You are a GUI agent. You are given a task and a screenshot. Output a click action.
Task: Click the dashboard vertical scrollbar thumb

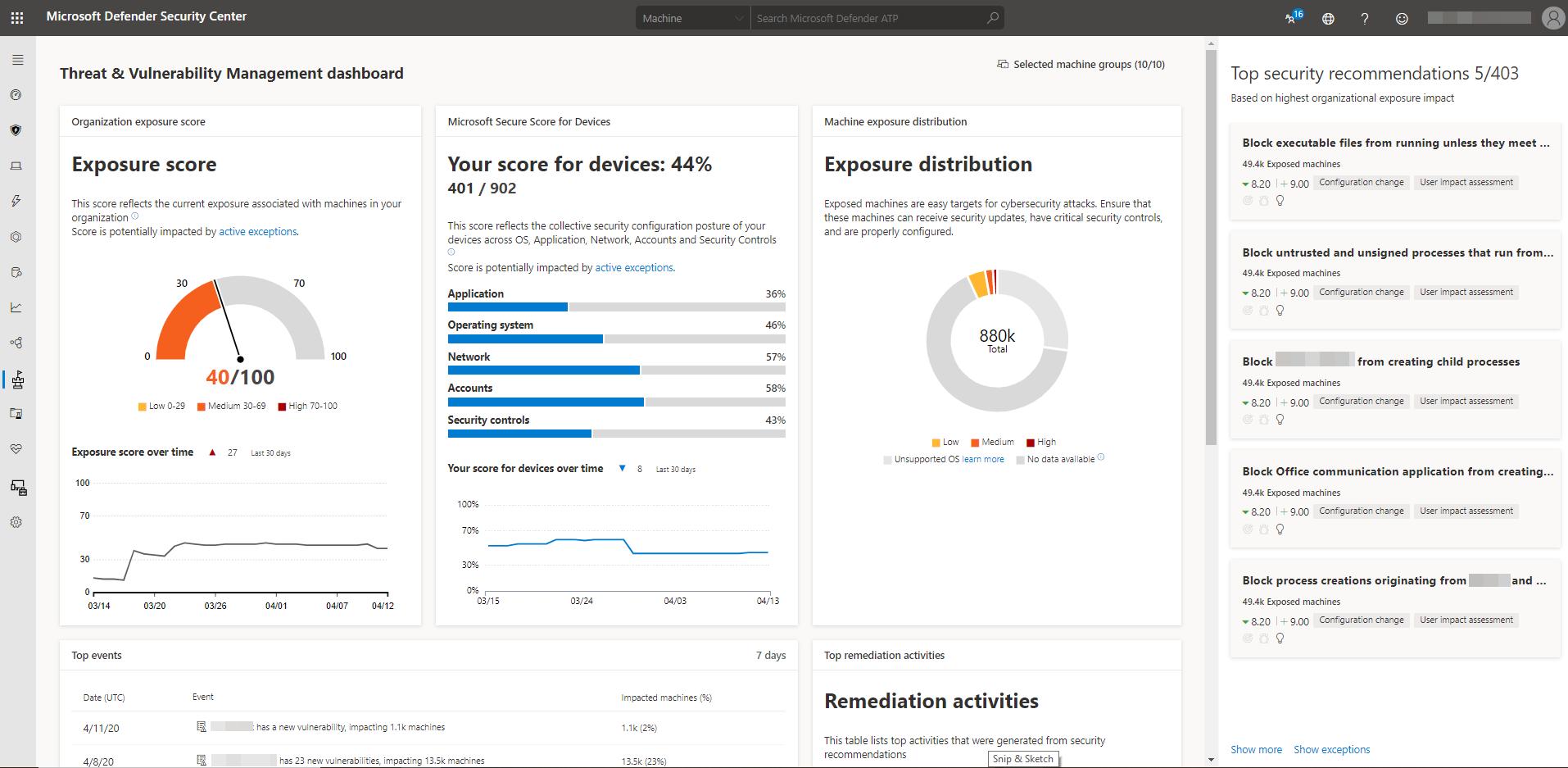pos(1211,248)
